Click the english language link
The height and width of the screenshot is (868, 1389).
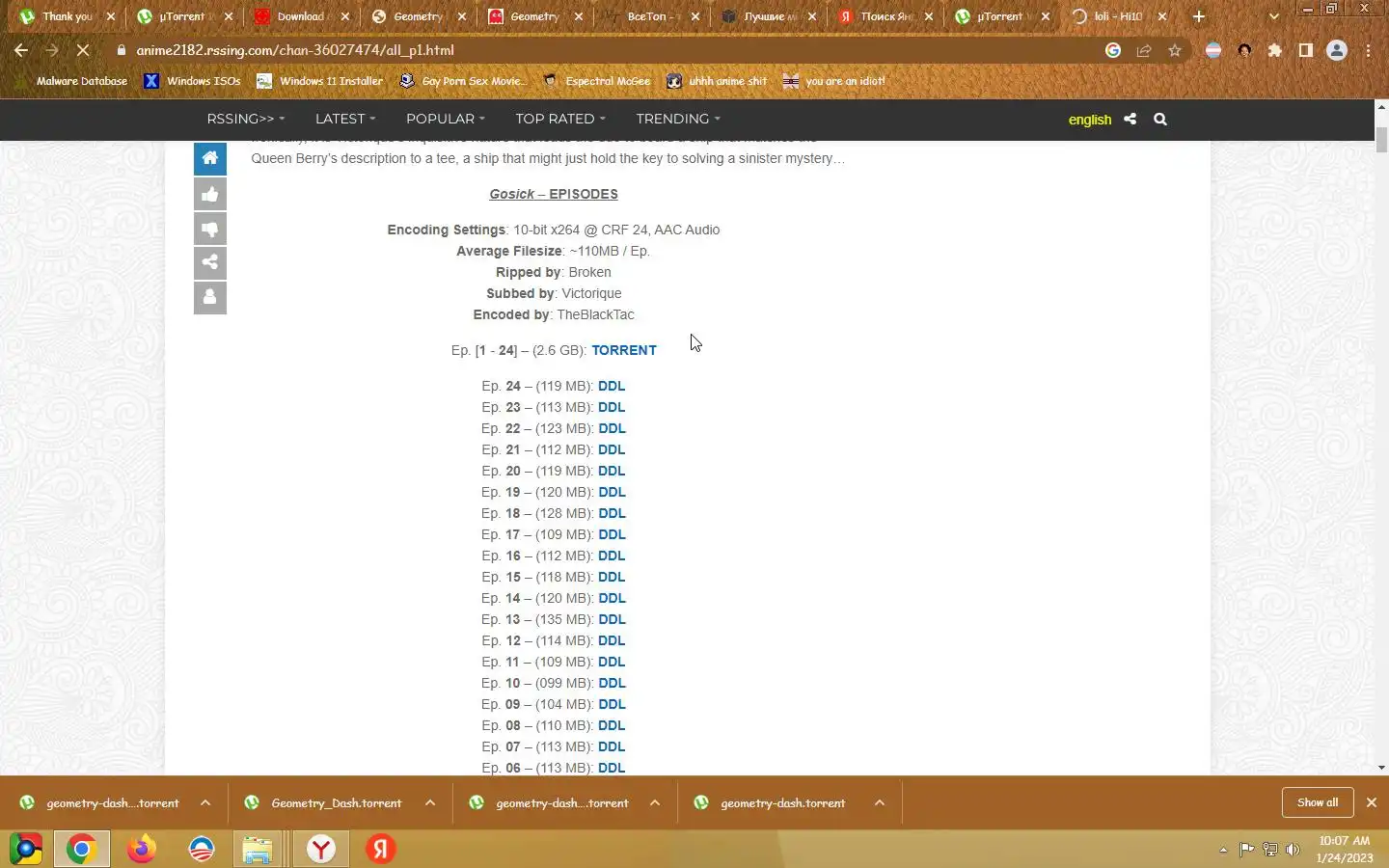tap(1090, 120)
